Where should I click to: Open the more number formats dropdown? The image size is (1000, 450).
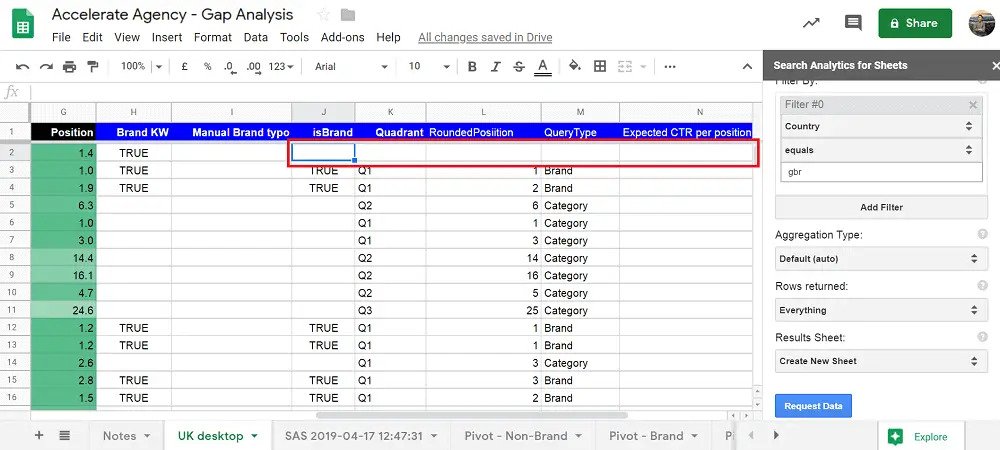pyautogui.click(x=281, y=66)
